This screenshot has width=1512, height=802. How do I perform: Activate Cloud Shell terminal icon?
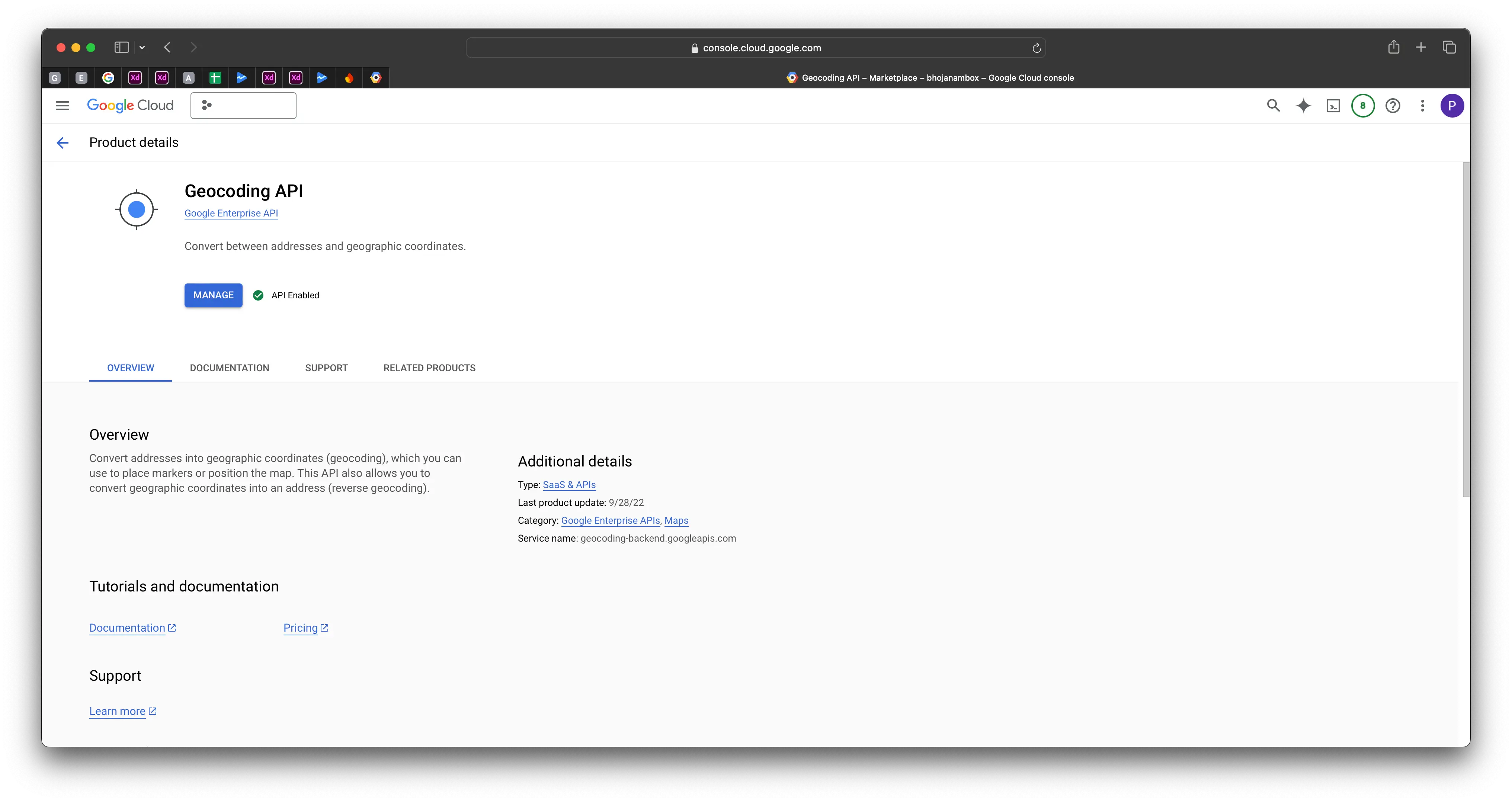point(1333,106)
